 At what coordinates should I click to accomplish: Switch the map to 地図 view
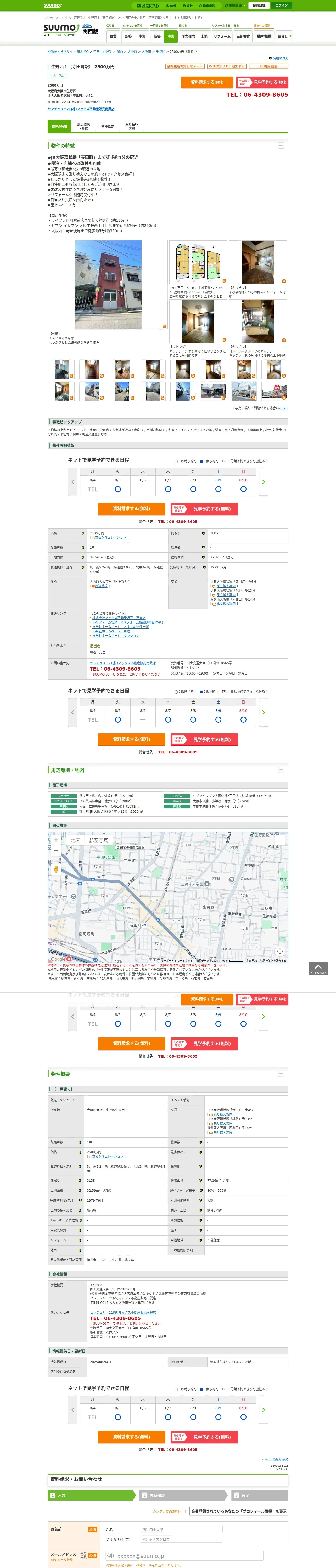(75, 840)
